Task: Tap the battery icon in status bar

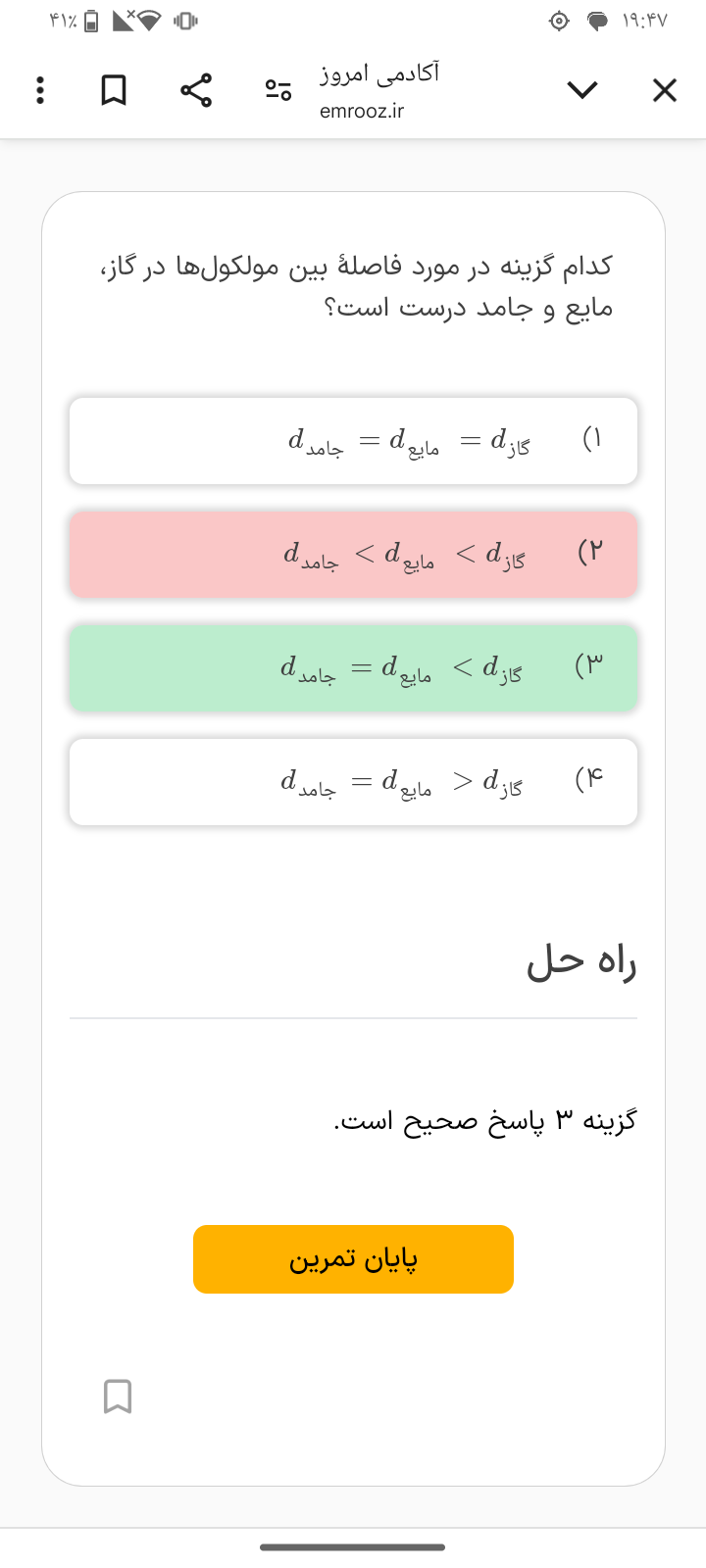Action: click(x=90, y=21)
